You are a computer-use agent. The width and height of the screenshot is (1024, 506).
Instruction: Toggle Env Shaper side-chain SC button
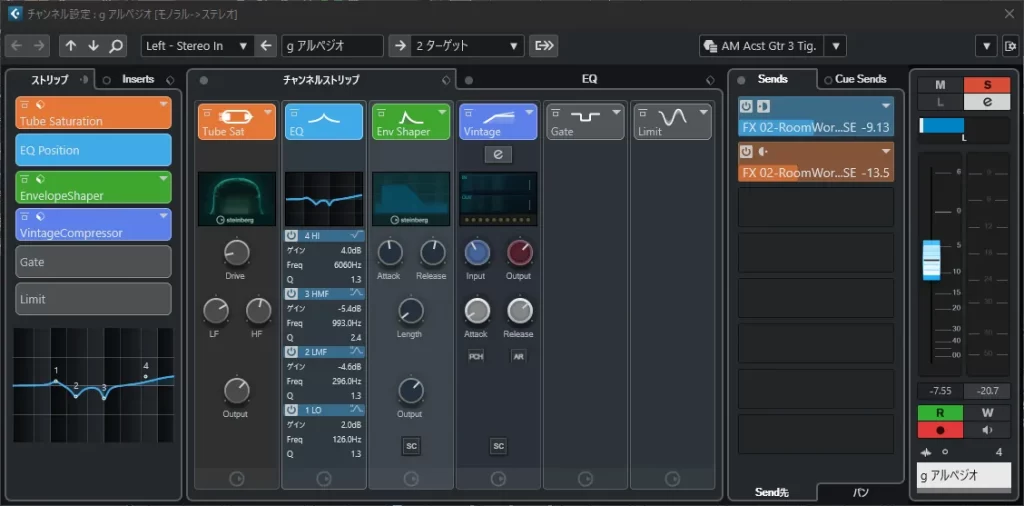(x=411, y=446)
